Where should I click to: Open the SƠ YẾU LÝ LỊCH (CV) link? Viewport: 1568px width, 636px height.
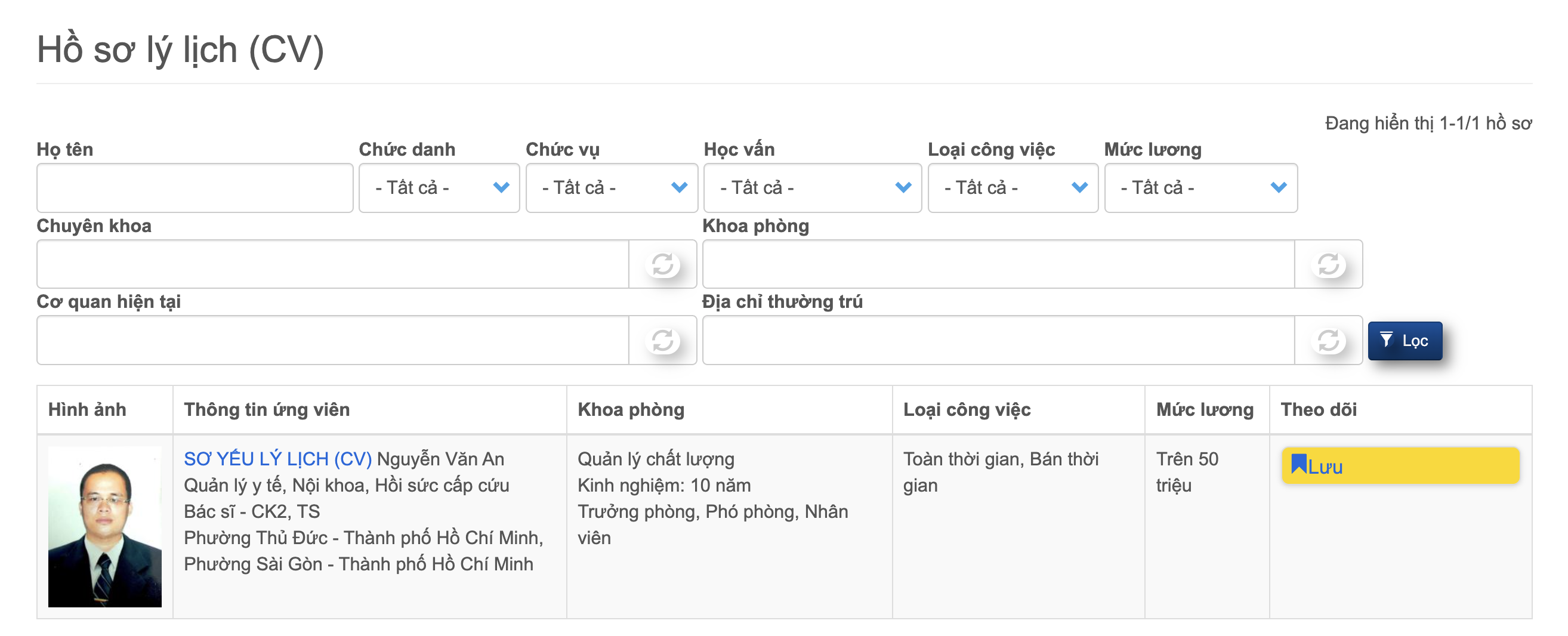pos(277,459)
